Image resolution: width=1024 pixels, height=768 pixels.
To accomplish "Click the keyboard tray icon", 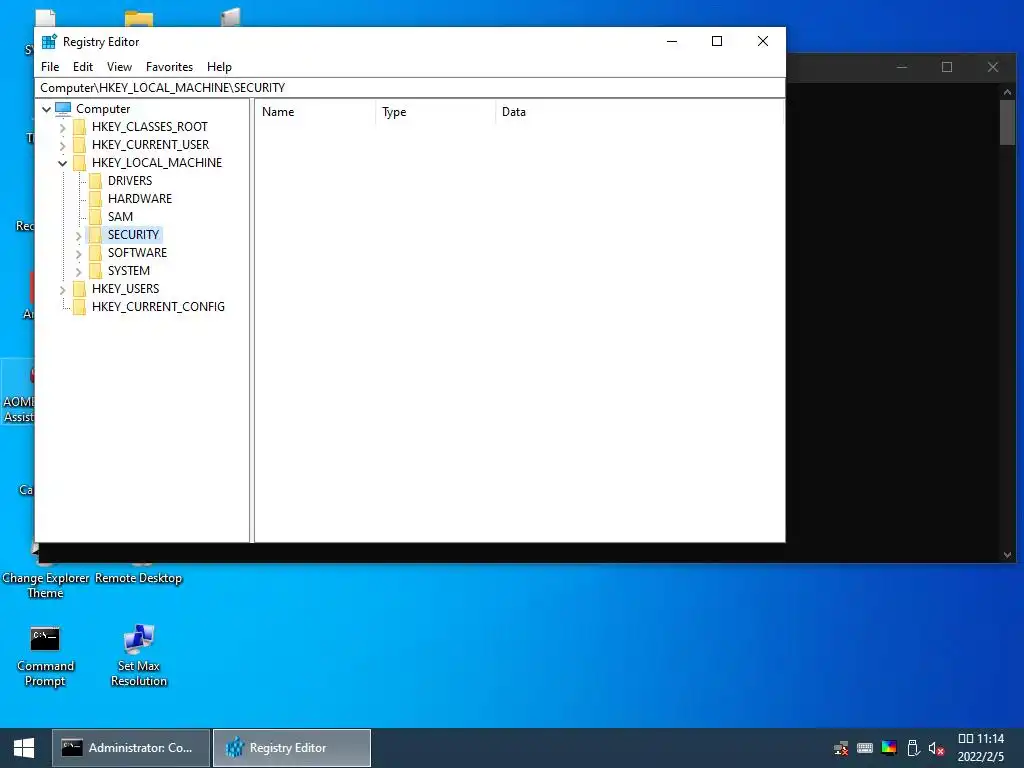I will point(865,748).
